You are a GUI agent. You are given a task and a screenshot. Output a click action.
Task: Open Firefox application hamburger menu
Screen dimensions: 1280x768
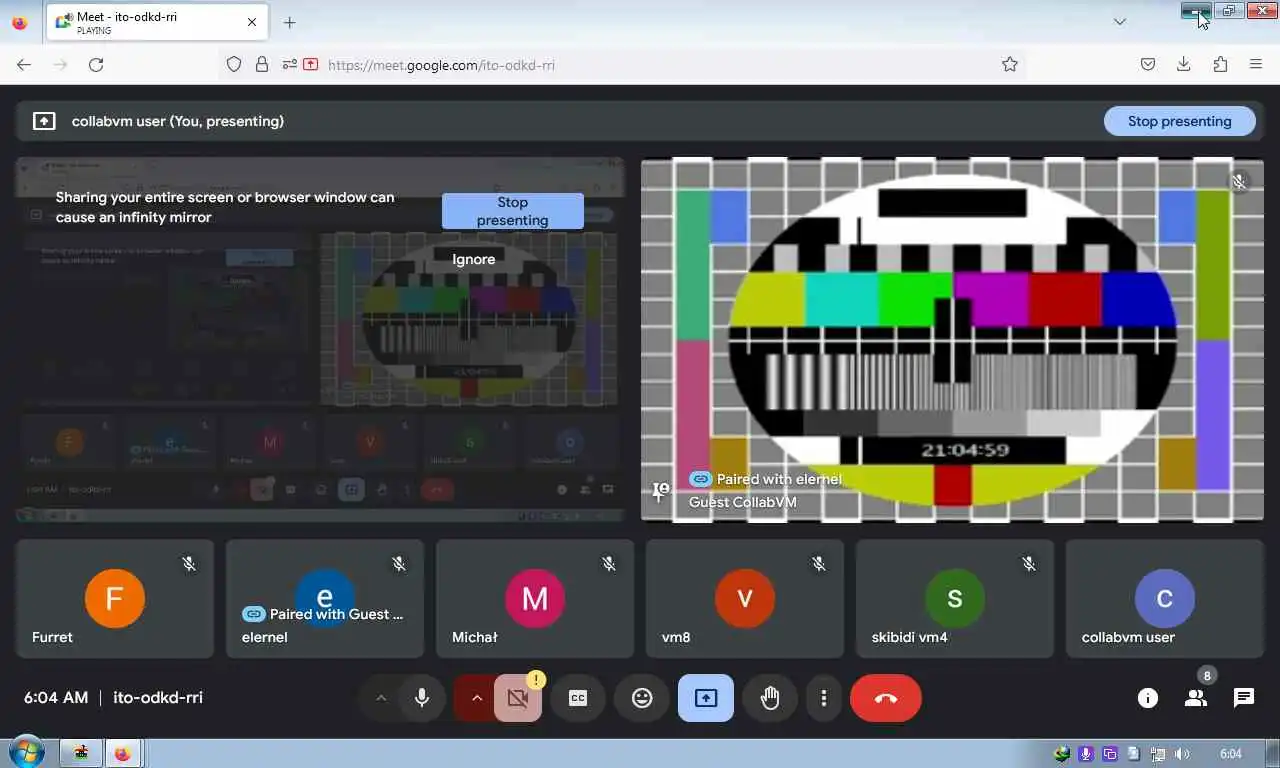1256,65
